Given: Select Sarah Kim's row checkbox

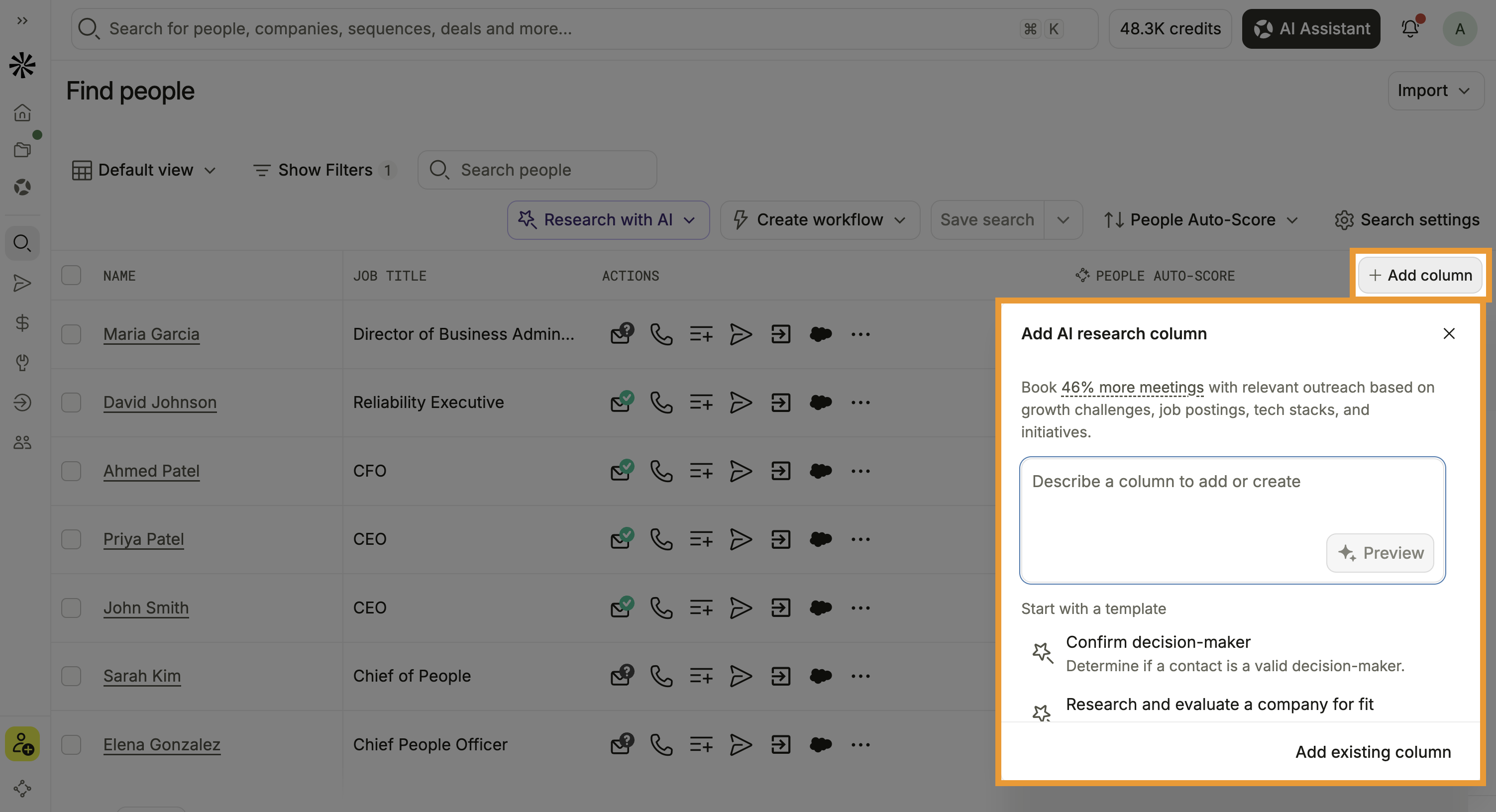Looking at the screenshot, I should tap(72, 676).
